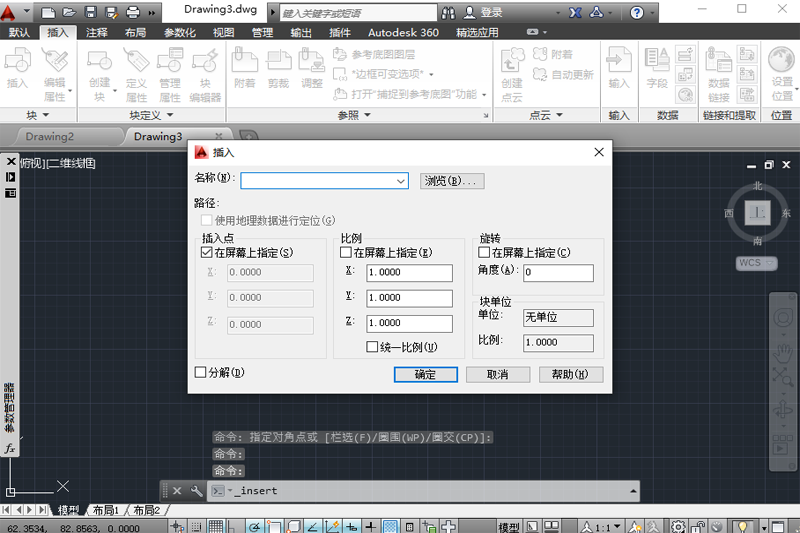Click the pan hand icon in navigation bar

(x=783, y=353)
